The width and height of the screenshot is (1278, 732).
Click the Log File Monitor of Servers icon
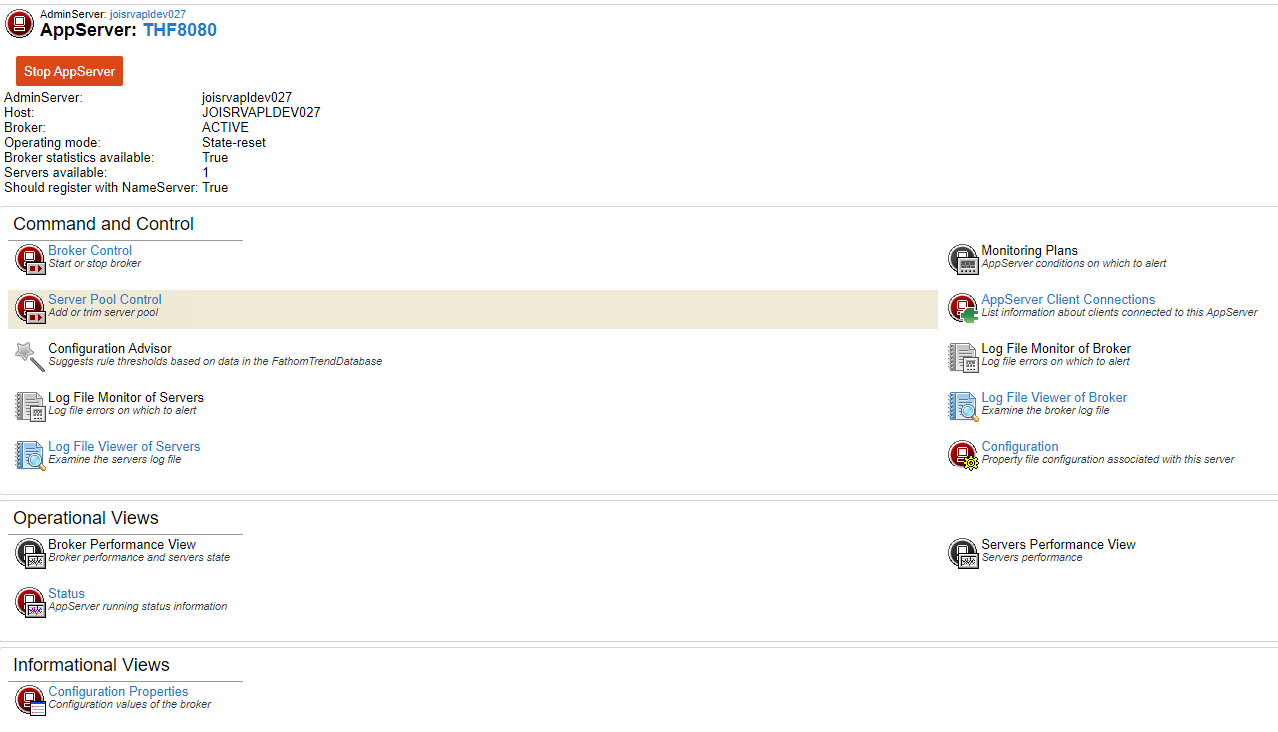(x=30, y=406)
